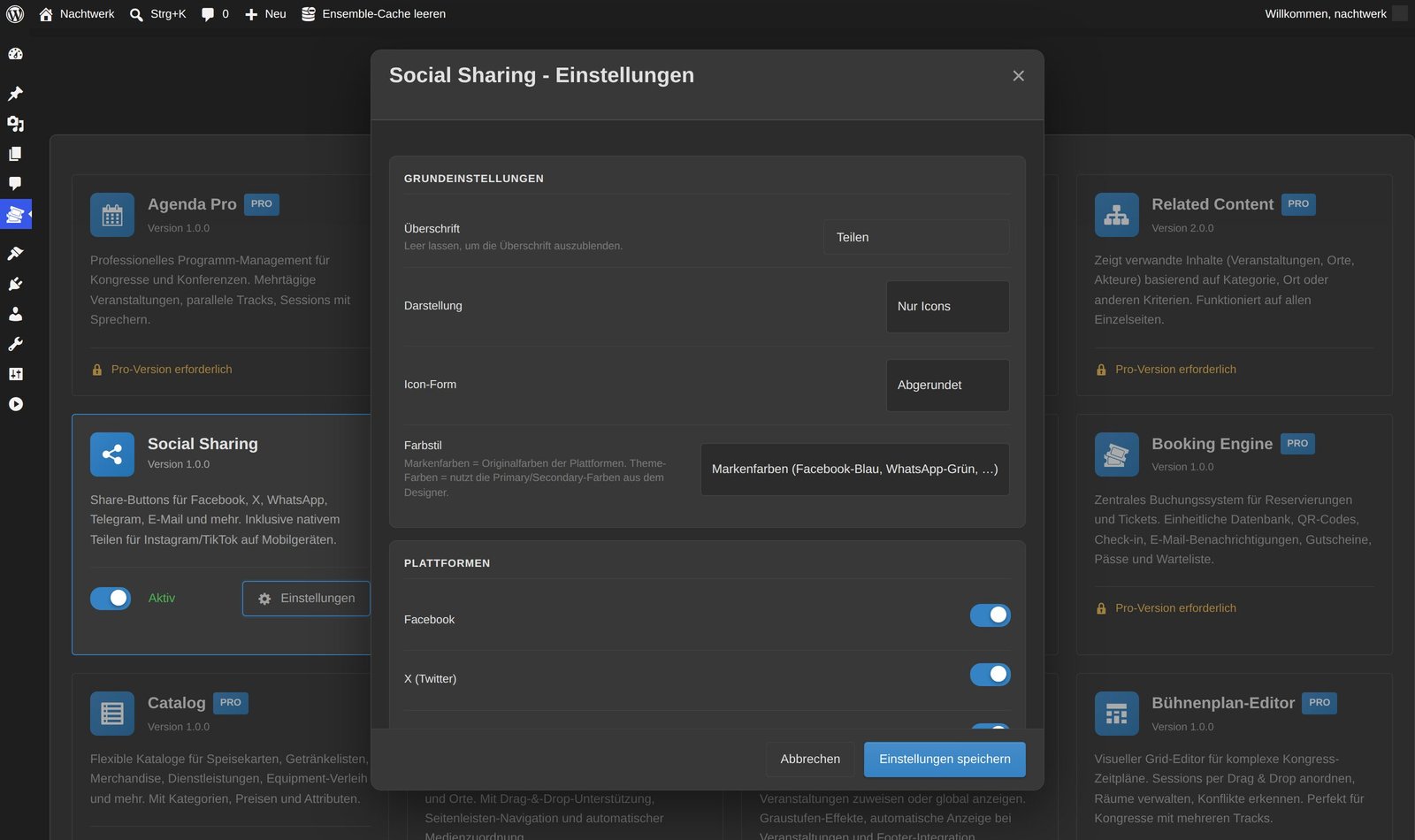Open Settings sliders sidebar icon
The height and width of the screenshot is (840, 1415).
(x=15, y=374)
